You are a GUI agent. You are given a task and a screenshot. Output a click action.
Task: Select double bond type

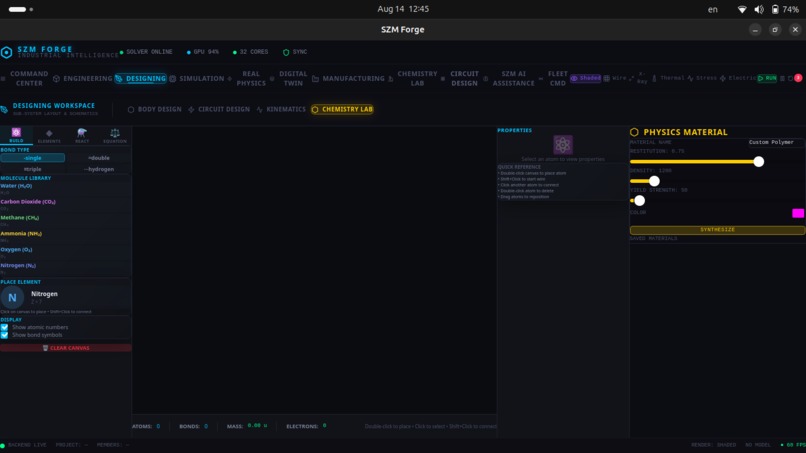pos(99,158)
